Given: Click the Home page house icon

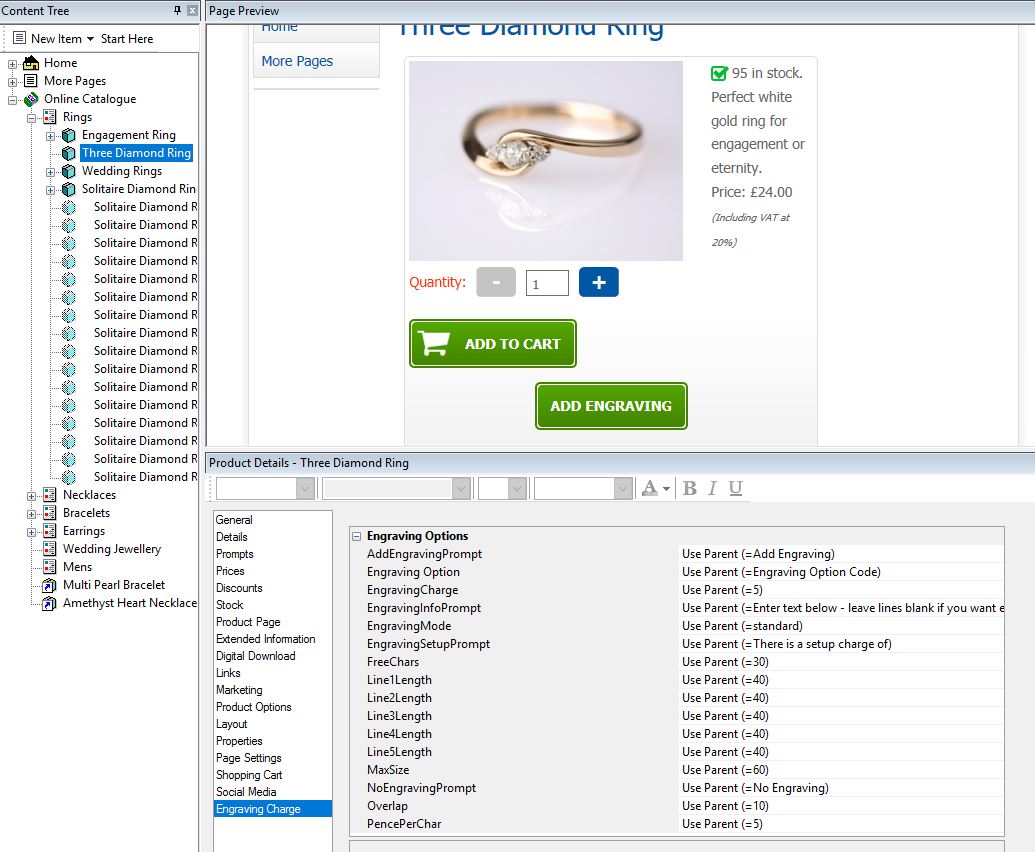Looking at the screenshot, I should [x=30, y=63].
